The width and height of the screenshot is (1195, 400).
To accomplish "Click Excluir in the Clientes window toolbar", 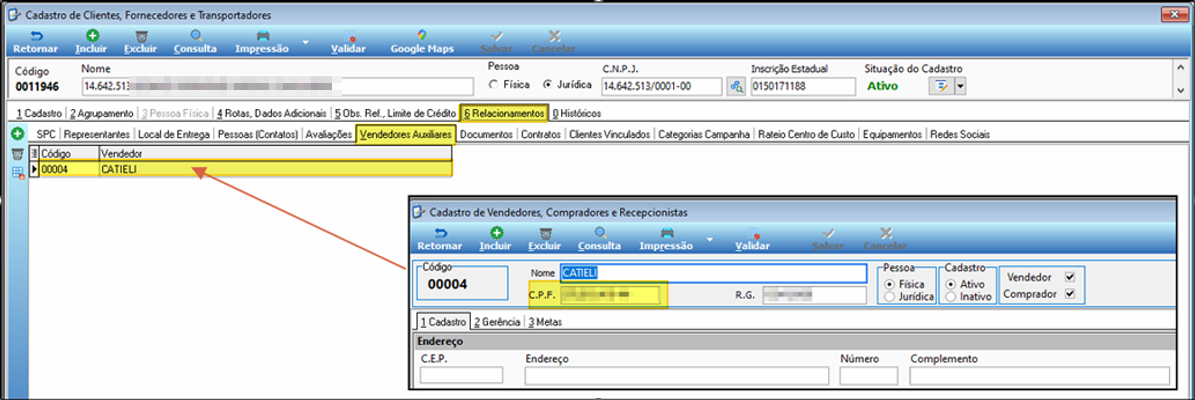I will pyautogui.click(x=141, y=42).
